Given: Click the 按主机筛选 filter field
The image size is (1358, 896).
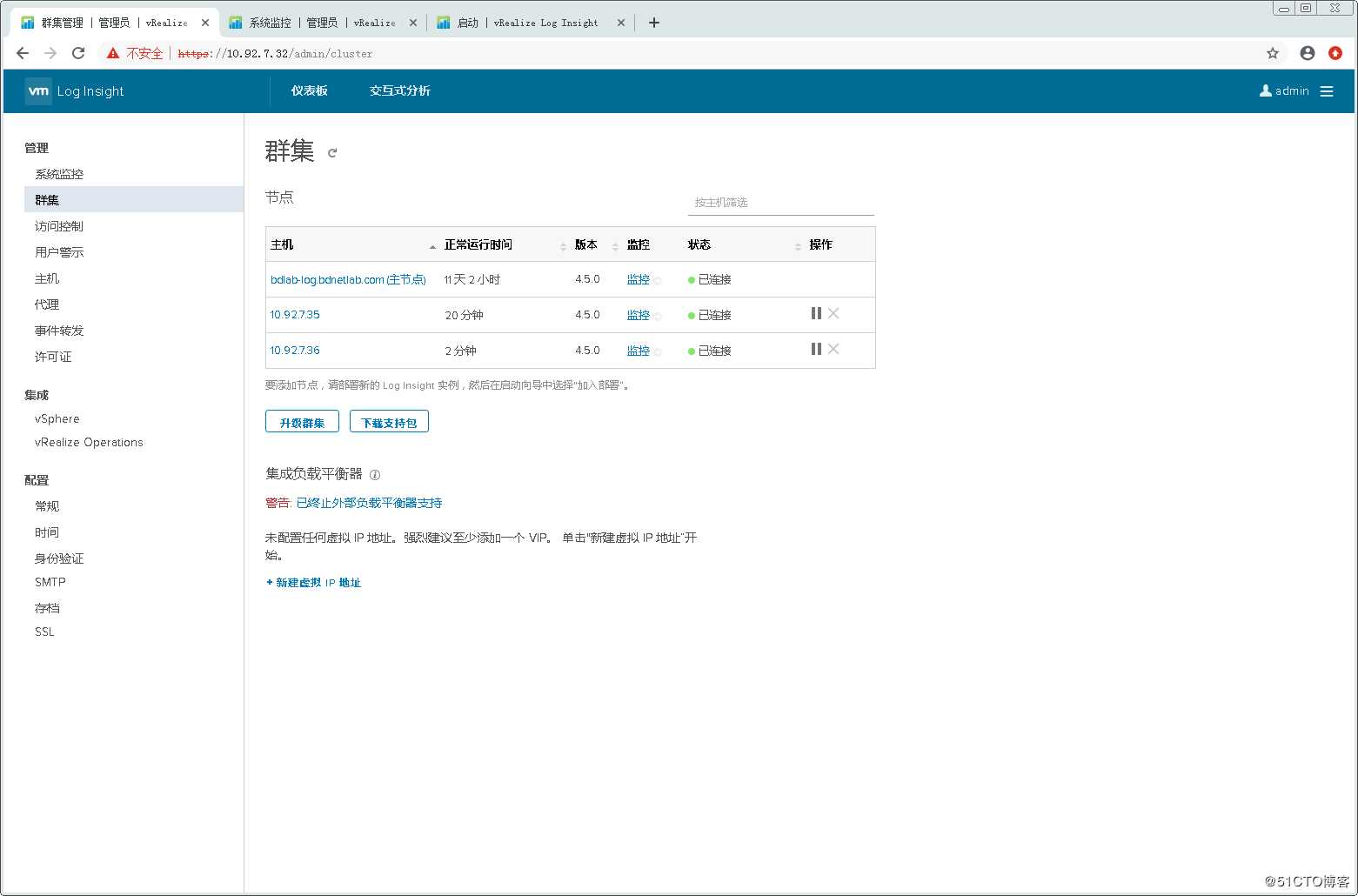Looking at the screenshot, I should click(780, 203).
